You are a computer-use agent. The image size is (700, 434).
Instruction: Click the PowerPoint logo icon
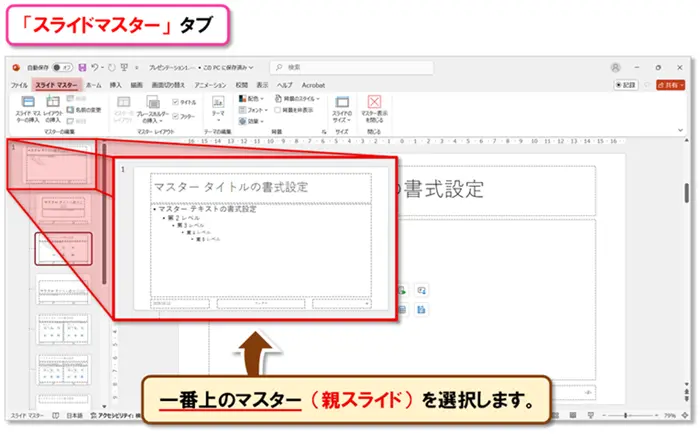click(16, 67)
